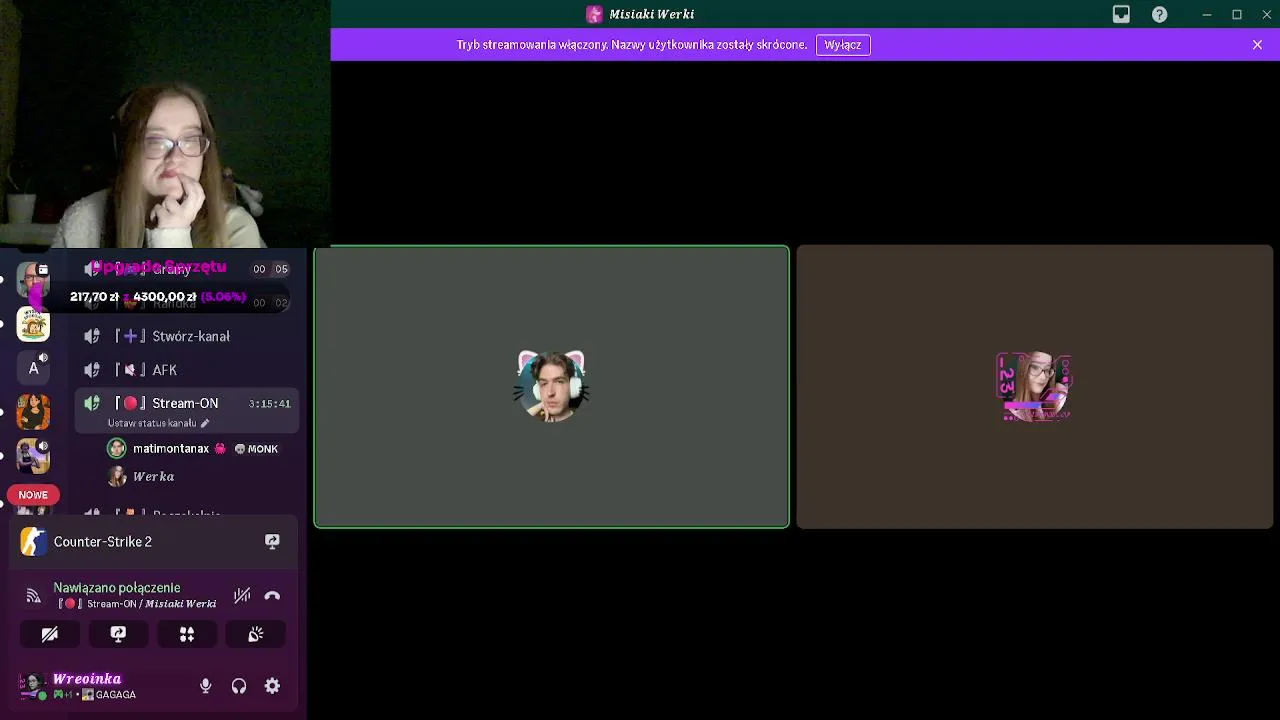Screen dimensions: 1280x720
Task: Open user settings gear
Action: [x=272, y=686]
